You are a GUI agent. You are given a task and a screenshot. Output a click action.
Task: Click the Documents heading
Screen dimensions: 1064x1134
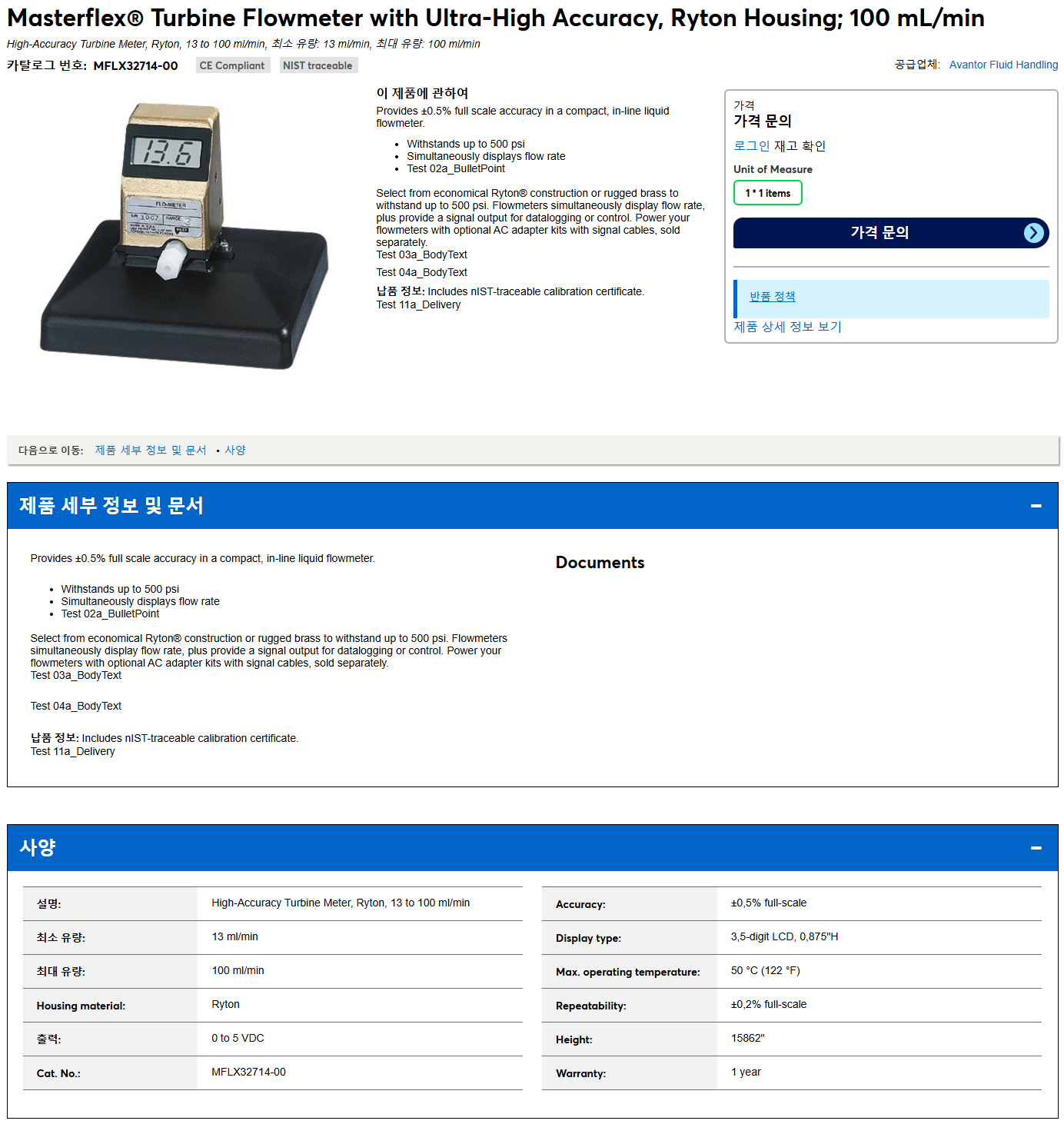pos(600,563)
